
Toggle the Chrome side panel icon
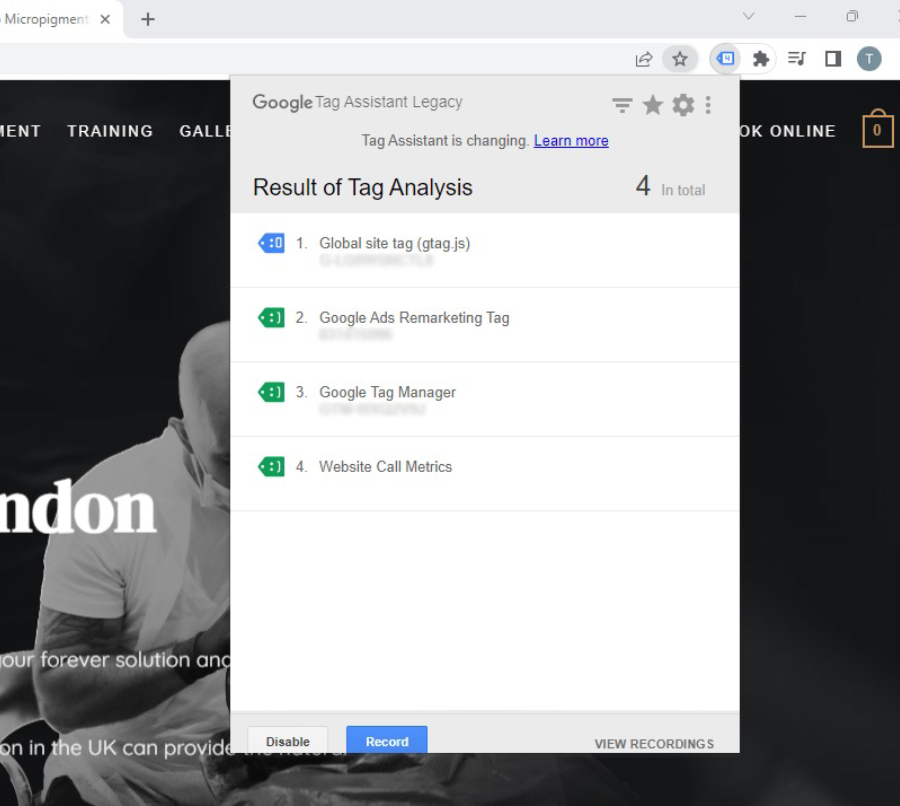833,59
